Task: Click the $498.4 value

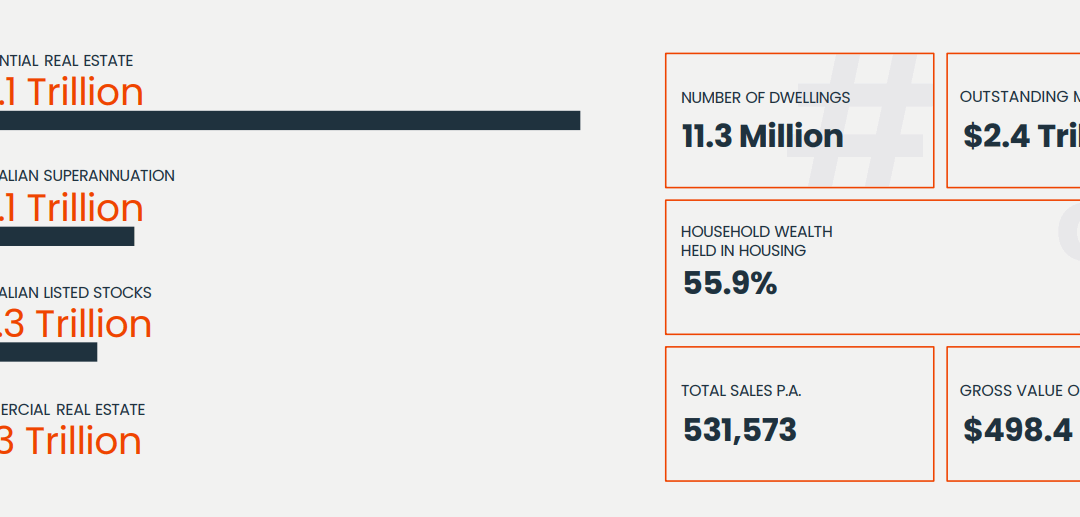Action: tap(1018, 430)
